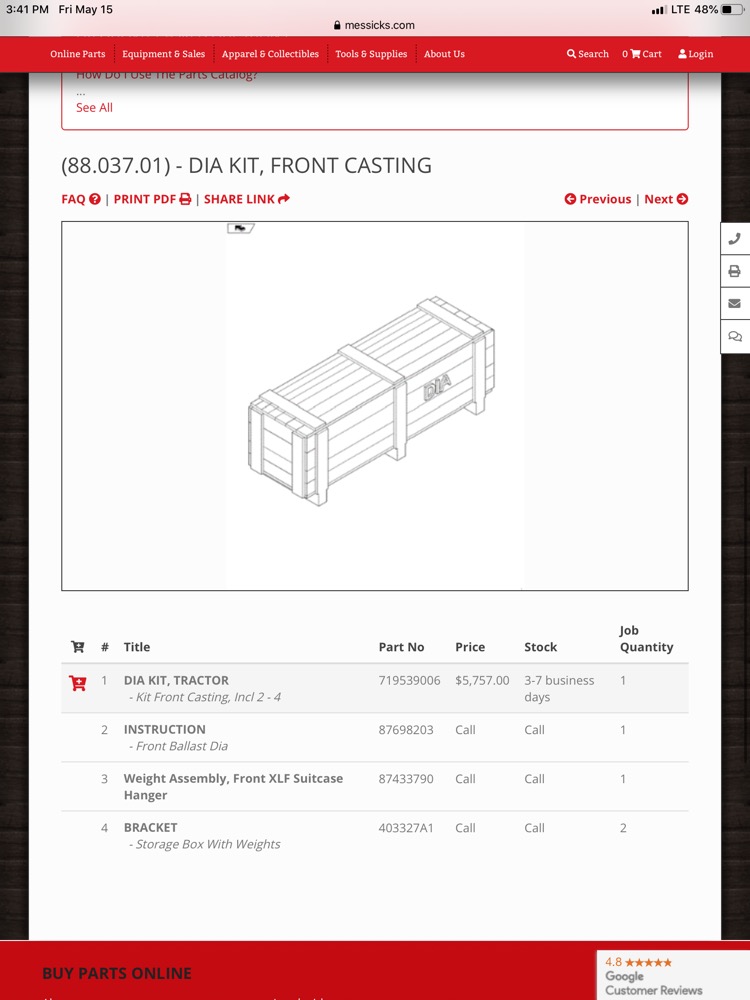Click the Stock column header

[x=540, y=647]
